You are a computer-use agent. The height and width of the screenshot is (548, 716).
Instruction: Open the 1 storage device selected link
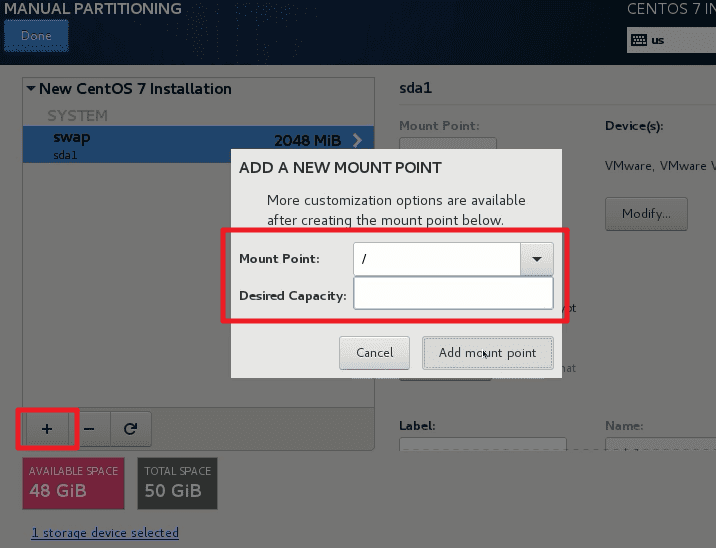tap(105, 532)
